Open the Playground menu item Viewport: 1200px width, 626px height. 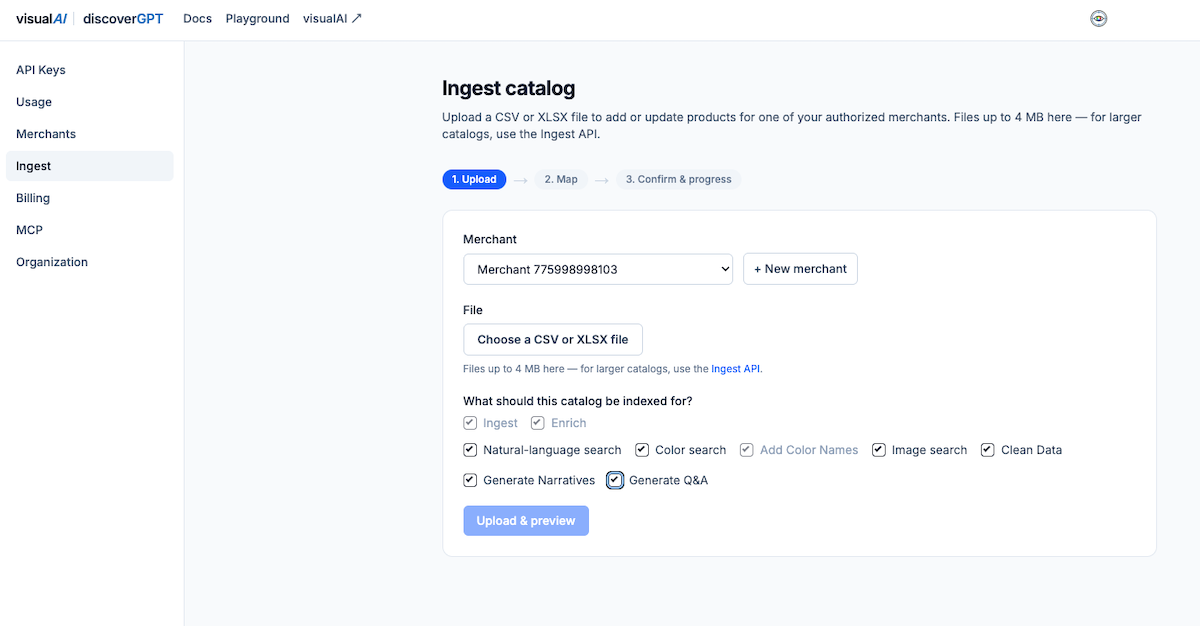(258, 18)
